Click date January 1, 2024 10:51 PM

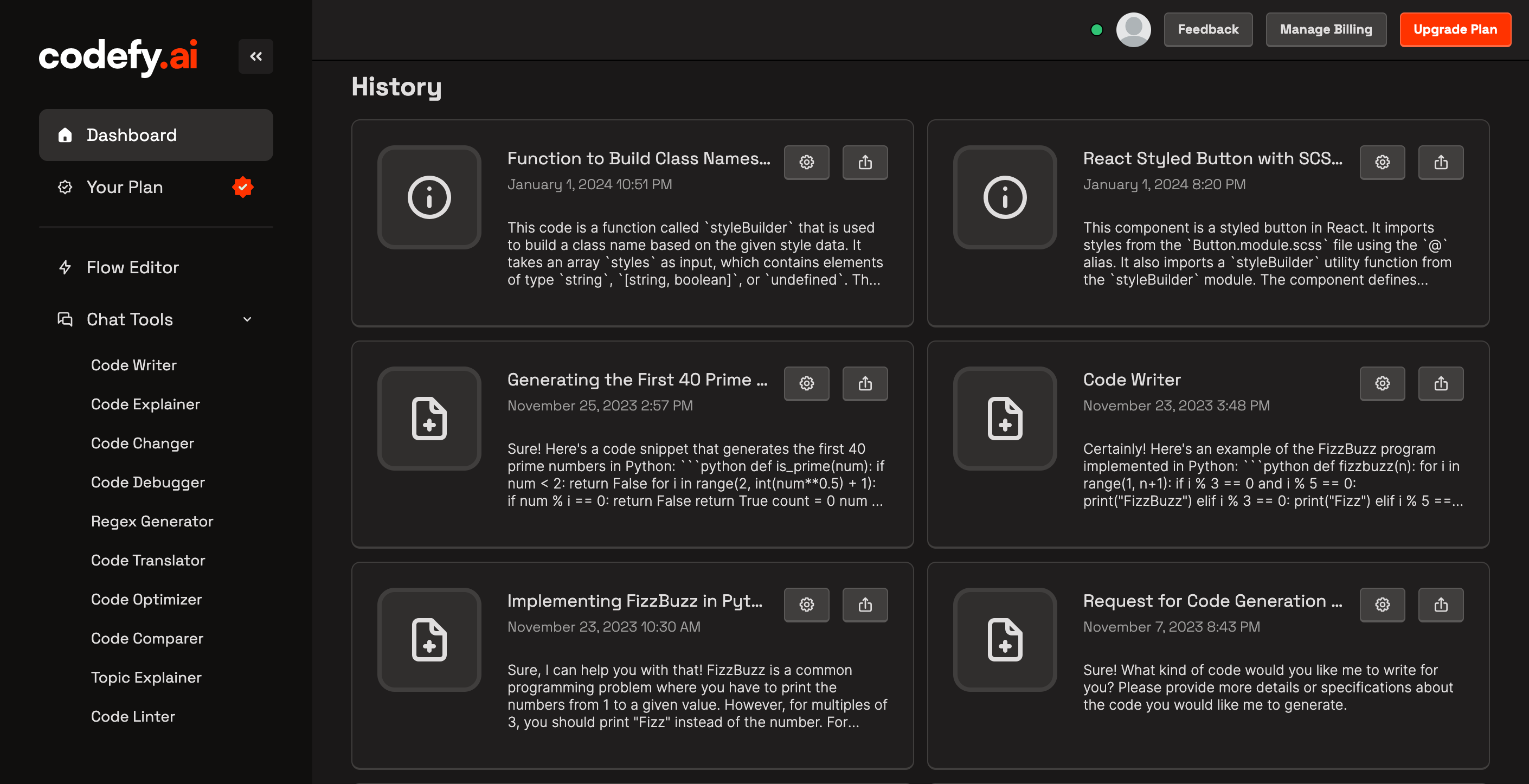tap(589, 184)
